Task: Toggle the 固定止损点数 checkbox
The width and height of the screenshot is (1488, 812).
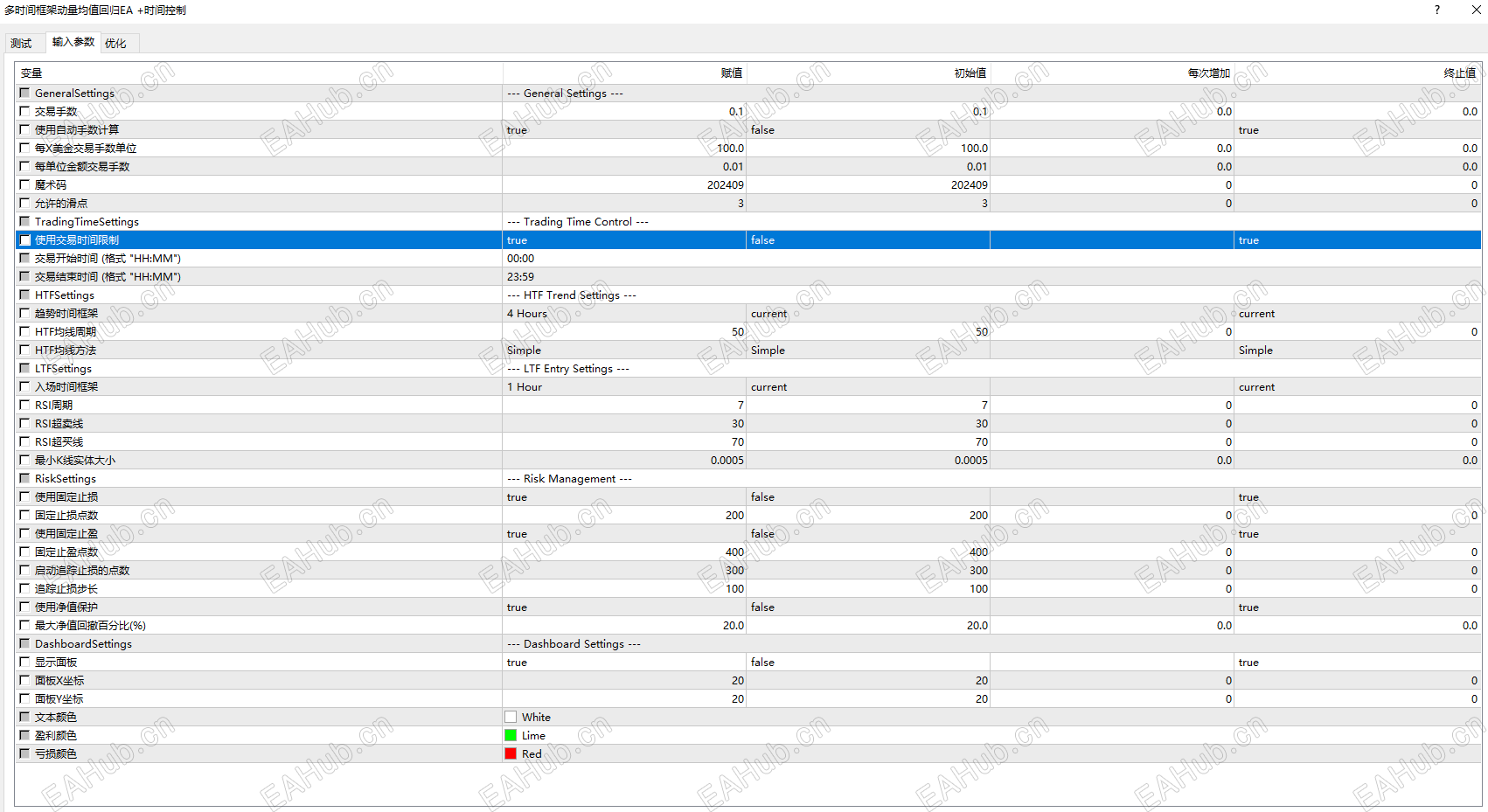Action: tap(24, 515)
